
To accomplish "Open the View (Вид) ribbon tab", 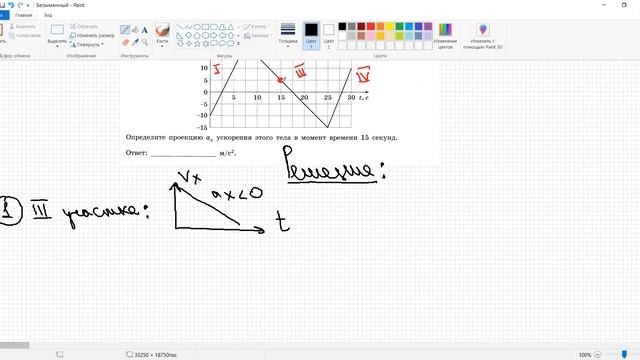I will [48, 15].
